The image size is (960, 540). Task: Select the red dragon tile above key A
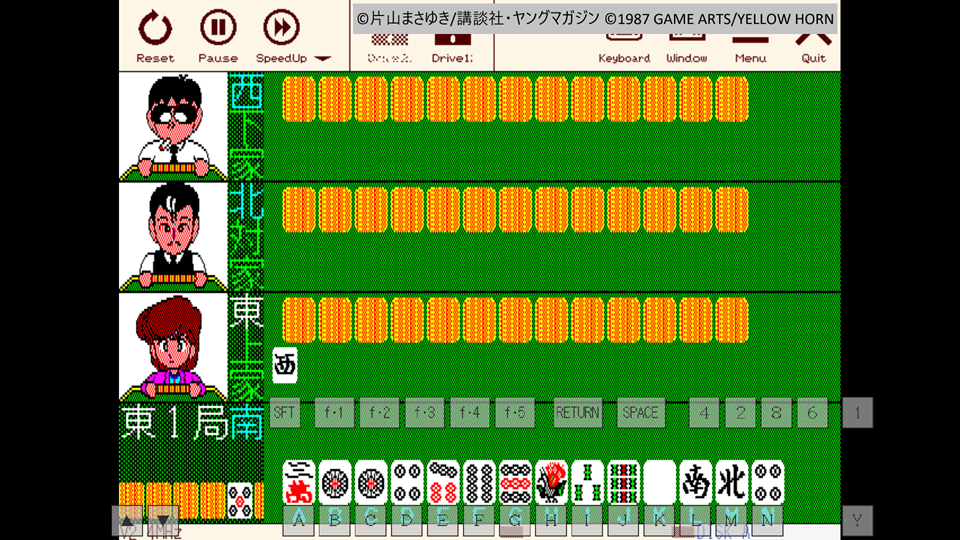(x=299, y=483)
